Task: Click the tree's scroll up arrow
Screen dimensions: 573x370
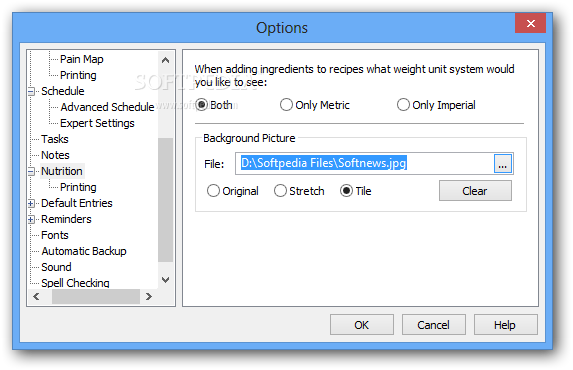Action: [166, 60]
